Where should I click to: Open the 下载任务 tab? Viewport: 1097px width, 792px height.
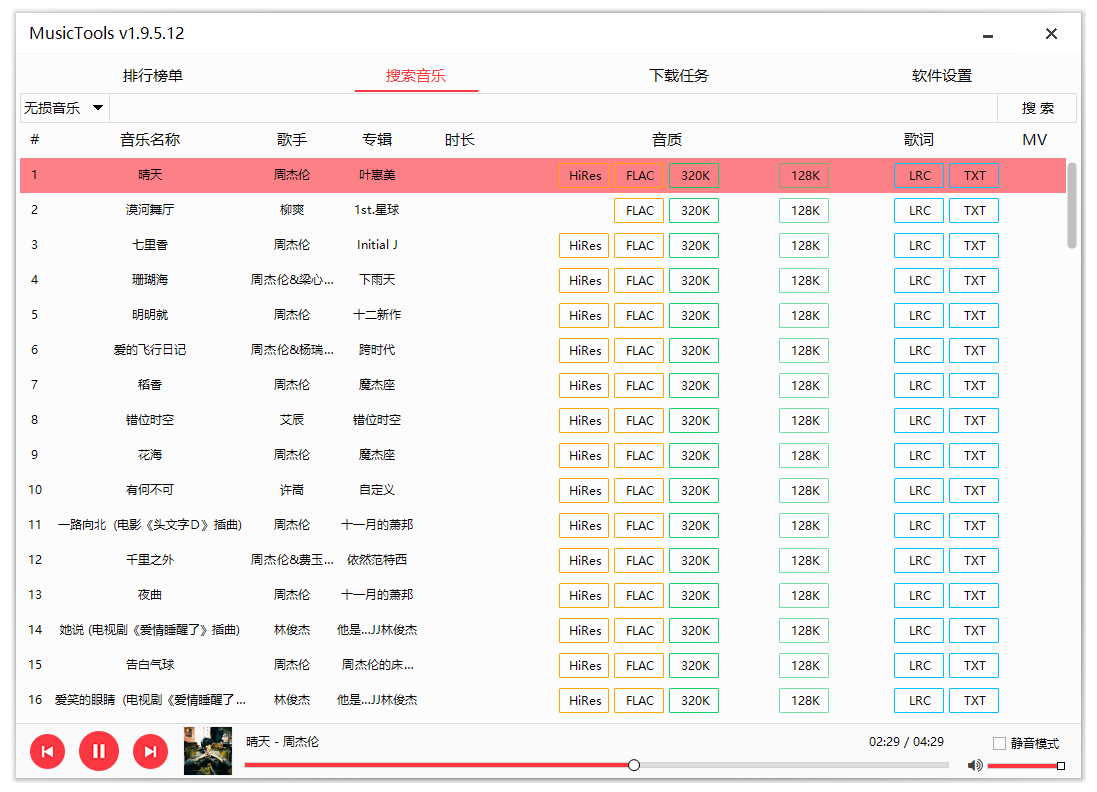pos(679,76)
